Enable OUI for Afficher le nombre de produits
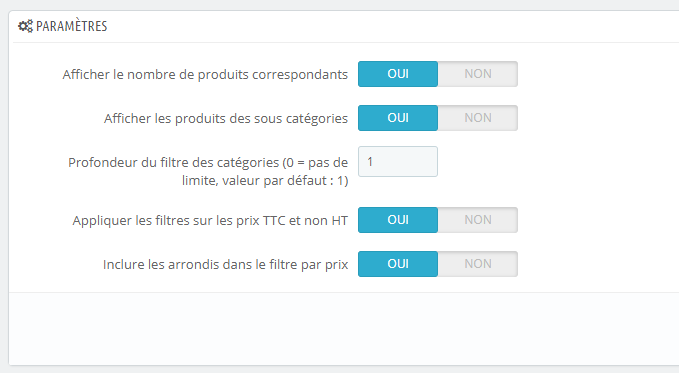This screenshot has width=679, height=373. pyautogui.click(x=398, y=74)
